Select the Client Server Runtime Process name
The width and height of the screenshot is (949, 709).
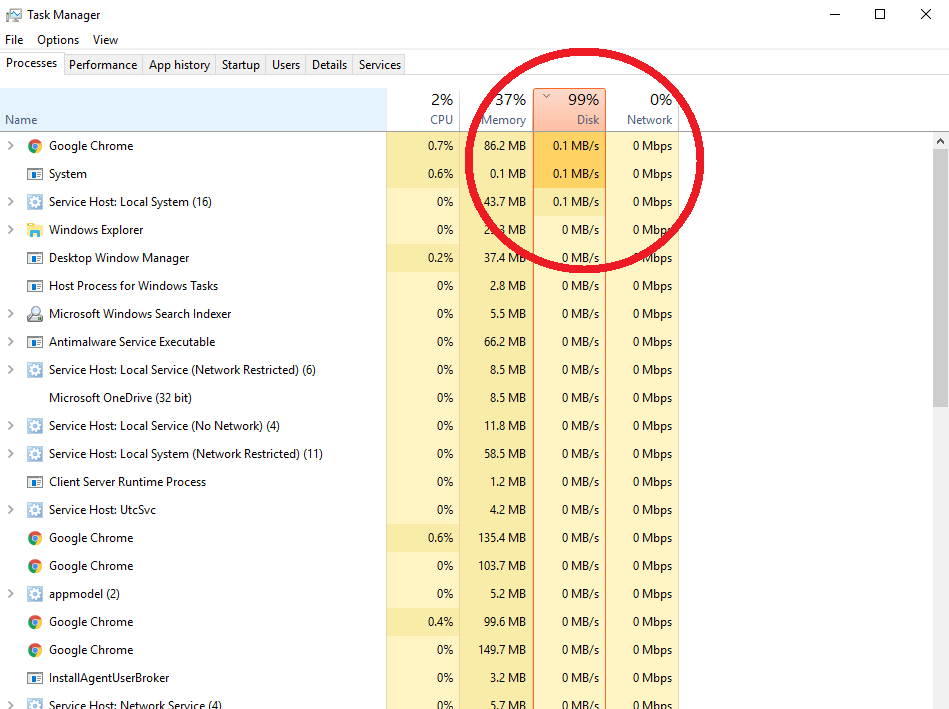(x=127, y=482)
